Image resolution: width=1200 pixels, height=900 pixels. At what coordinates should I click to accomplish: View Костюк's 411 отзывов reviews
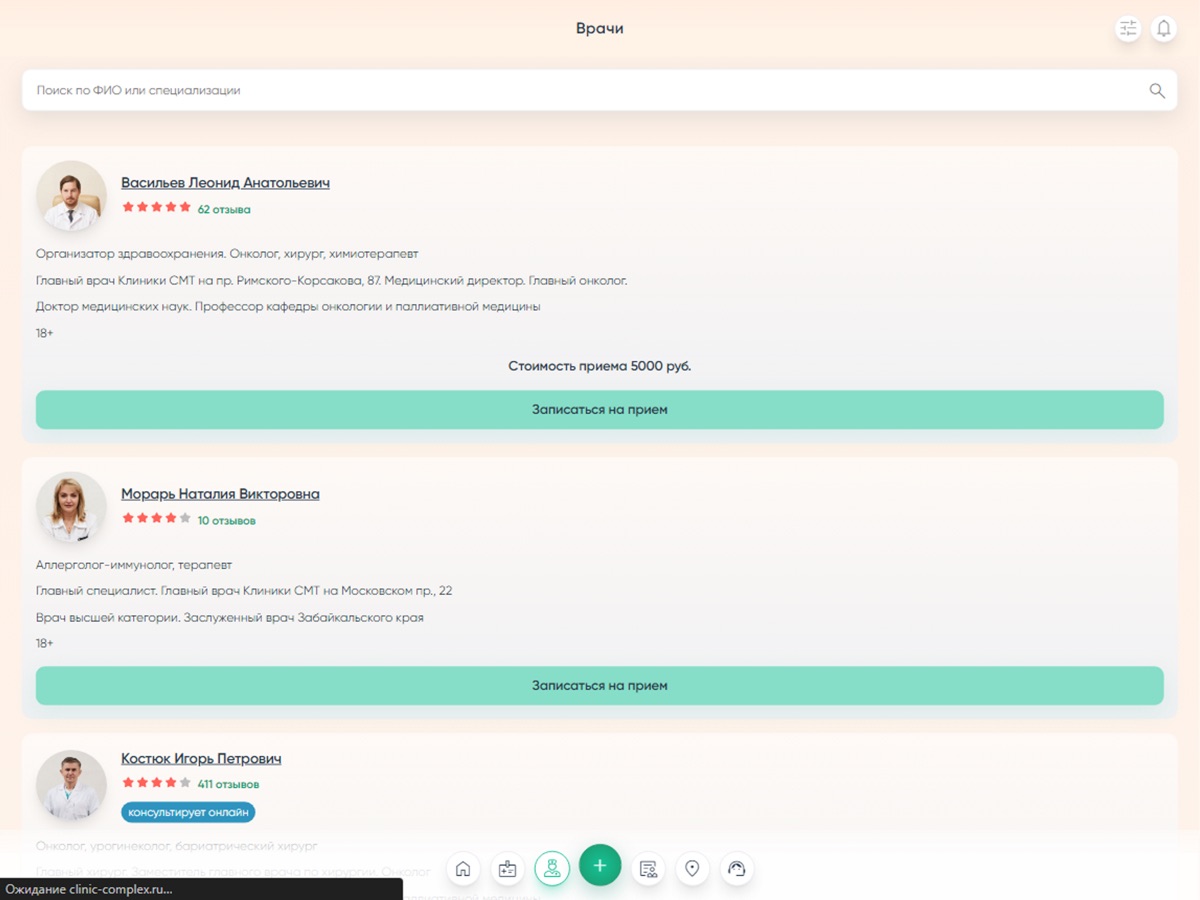[228, 785]
